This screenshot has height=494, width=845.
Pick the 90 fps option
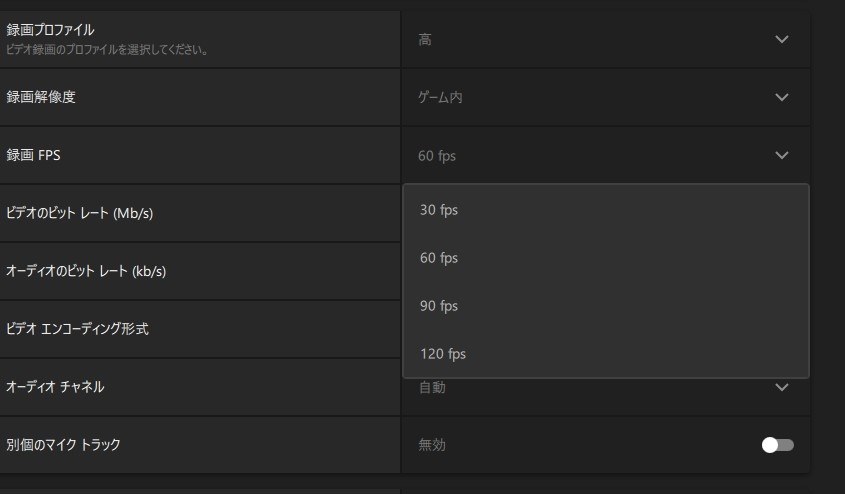click(x=439, y=306)
